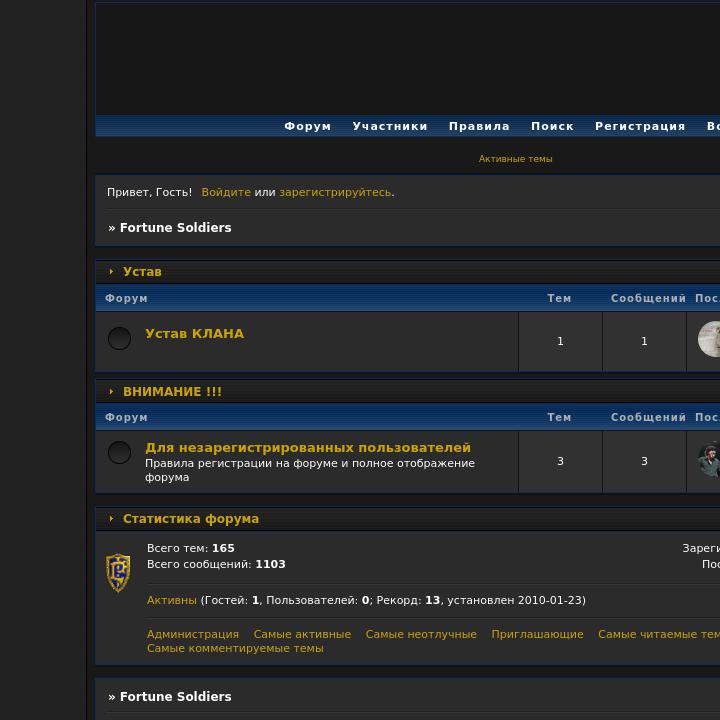Click the Тем count in Устав КЛАНА row

tap(560, 341)
